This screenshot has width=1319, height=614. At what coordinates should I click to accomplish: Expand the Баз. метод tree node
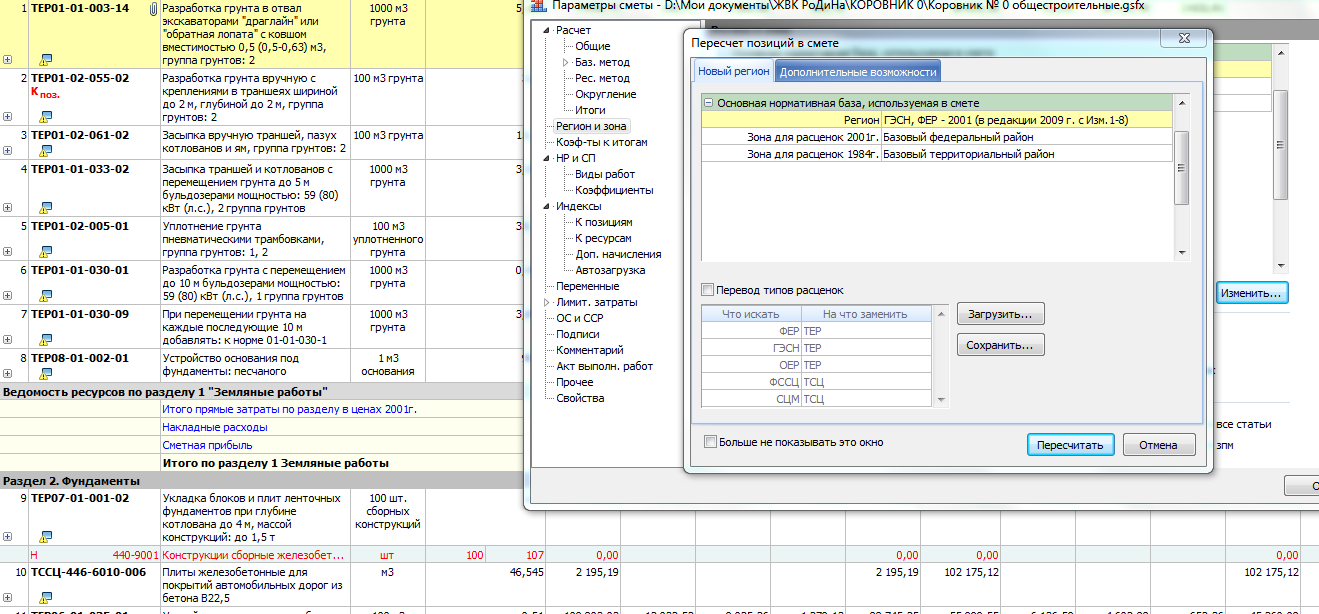[x=566, y=63]
